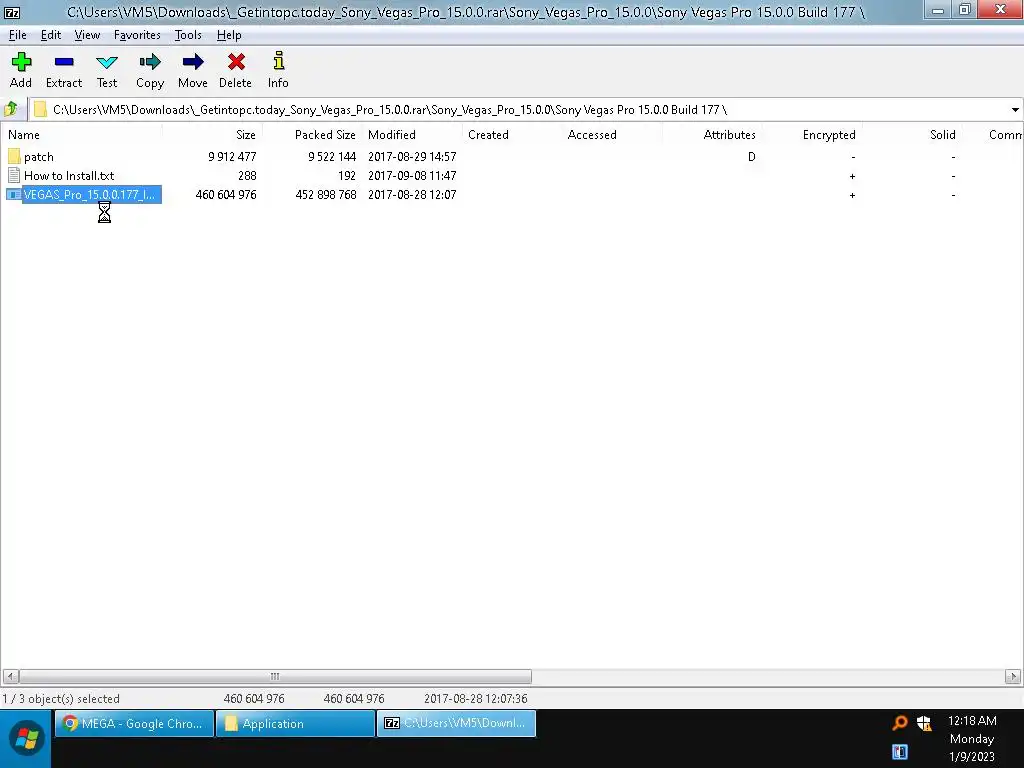Click the 7-Zip taskbar window button
Image resolution: width=1024 pixels, height=768 pixels.
coord(456,723)
